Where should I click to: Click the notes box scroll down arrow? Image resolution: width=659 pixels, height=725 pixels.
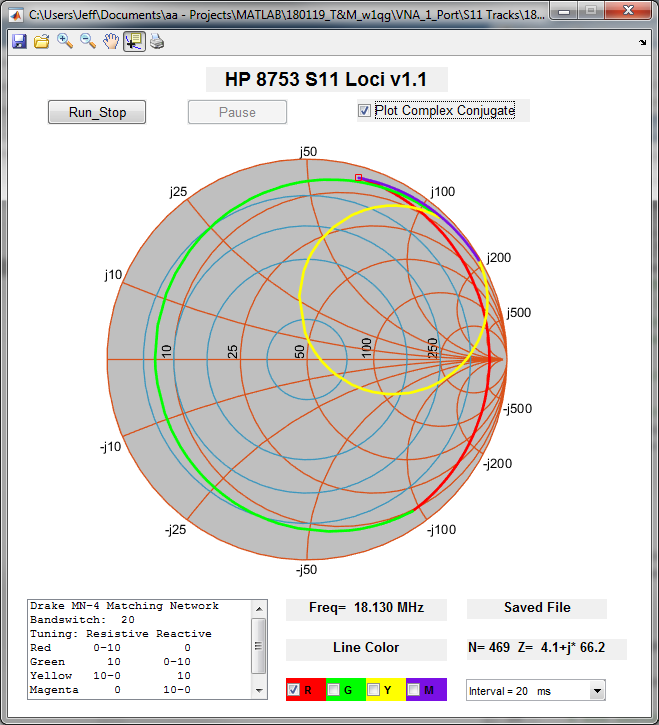point(259,691)
